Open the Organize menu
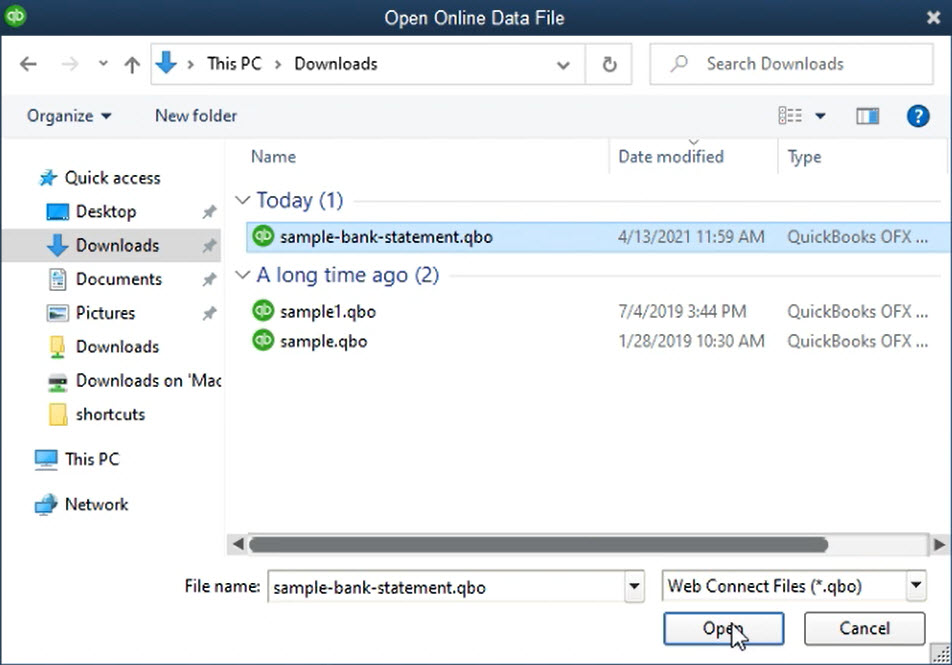Image resolution: width=952 pixels, height=665 pixels. (x=69, y=116)
